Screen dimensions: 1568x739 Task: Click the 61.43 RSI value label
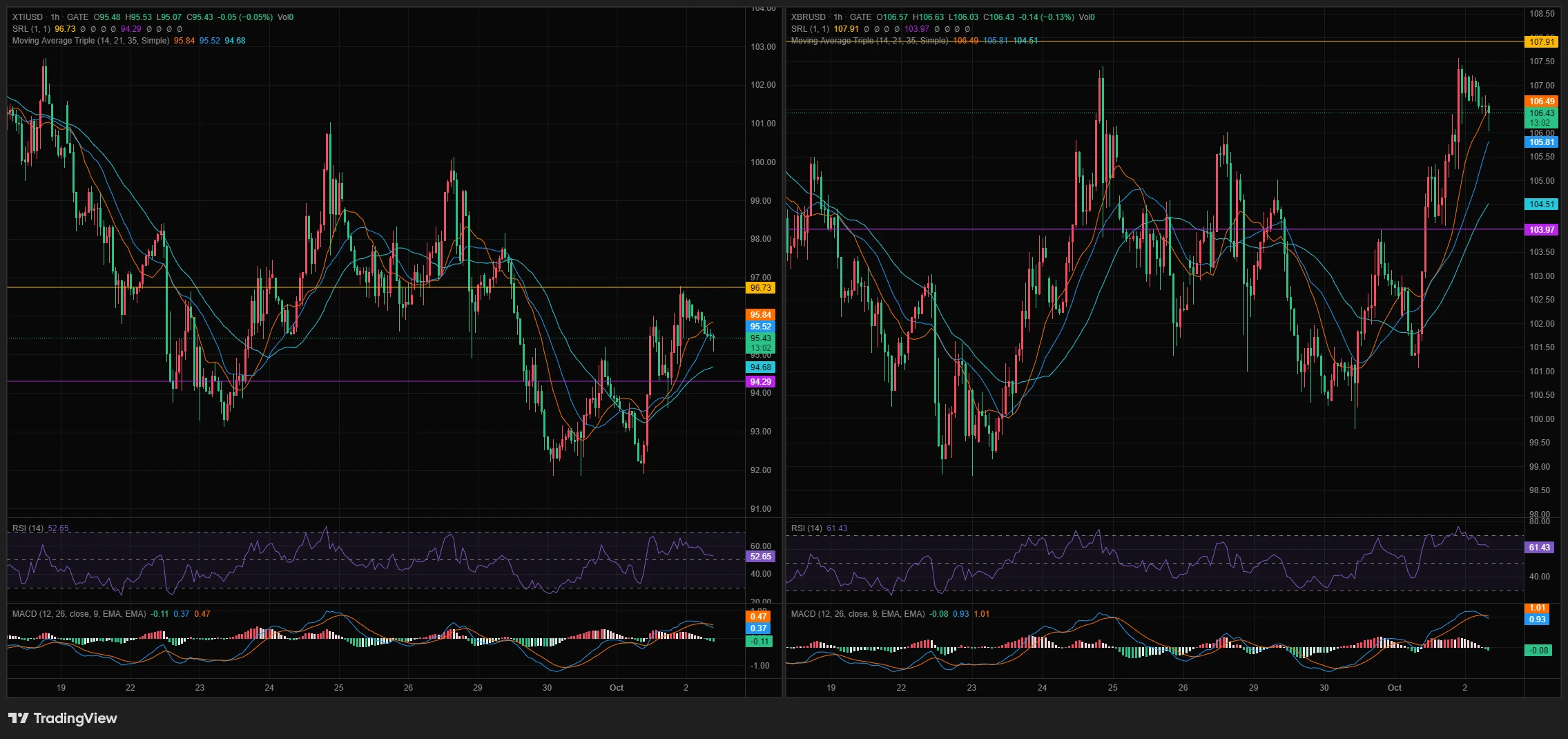tap(1540, 548)
